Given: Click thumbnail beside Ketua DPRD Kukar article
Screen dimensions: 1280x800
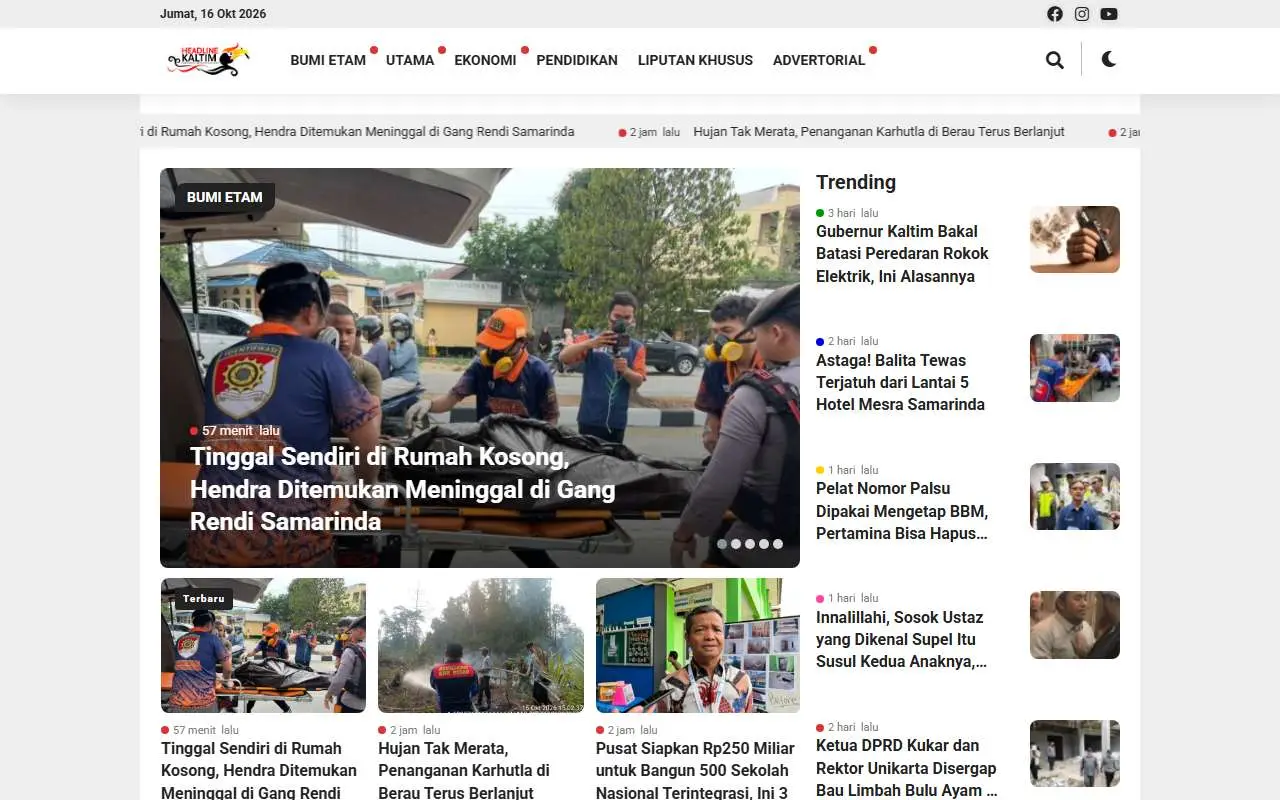Looking at the screenshot, I should click(1075, 753).
